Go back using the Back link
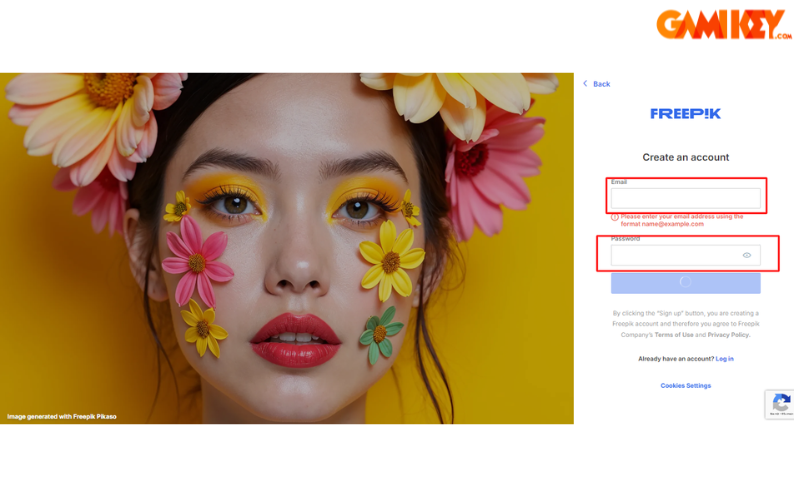Viewport: 800px width, 500px height. (602, 84)
